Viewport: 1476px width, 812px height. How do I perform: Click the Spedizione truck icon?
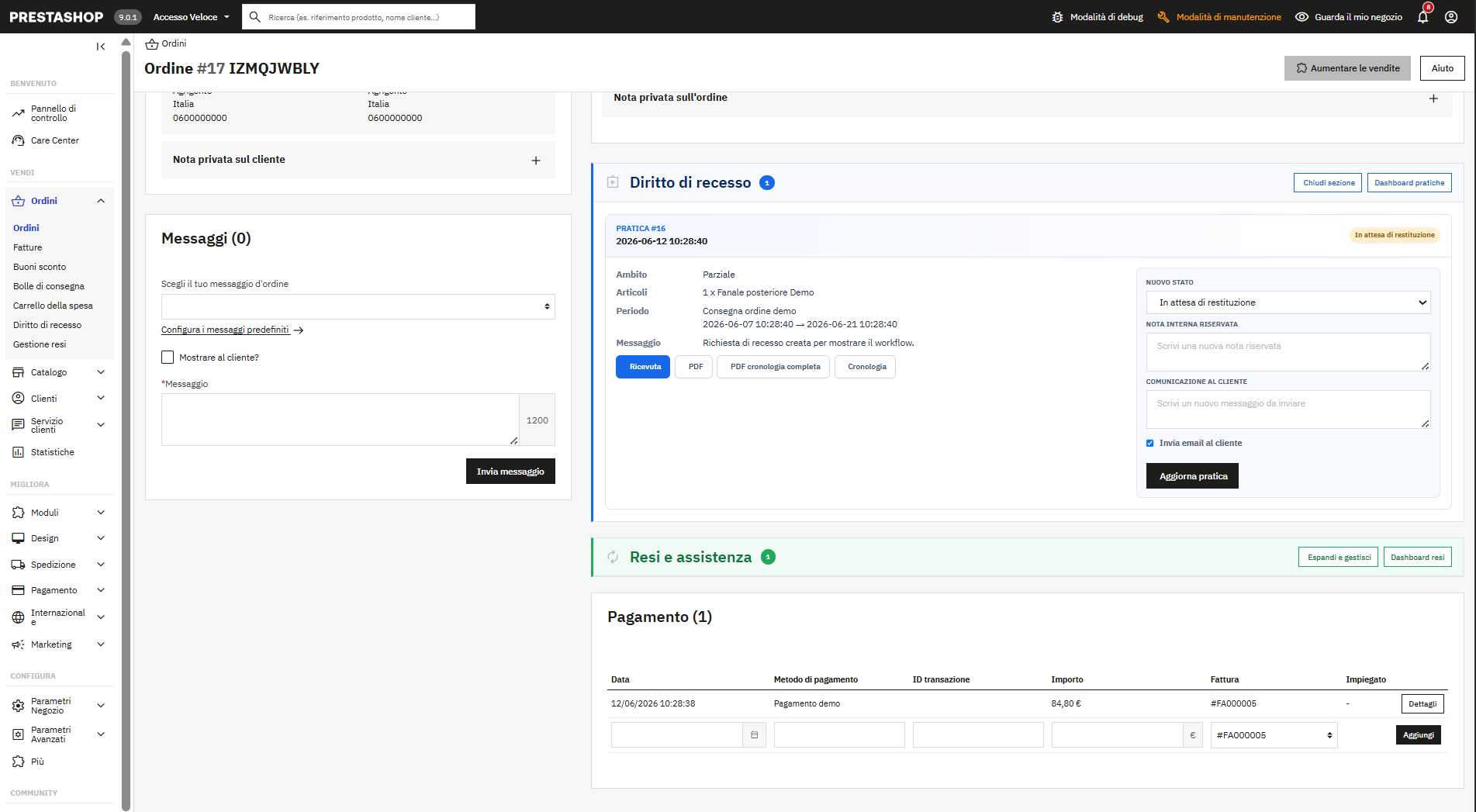(19, 565)
